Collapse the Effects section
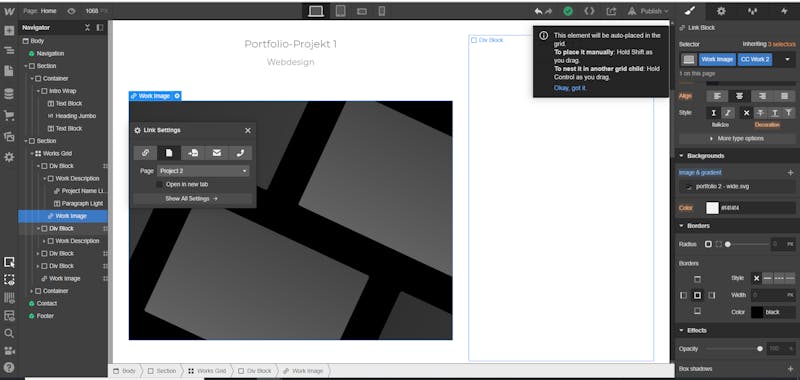Viewport: 800px width, 380px height. 737,330
